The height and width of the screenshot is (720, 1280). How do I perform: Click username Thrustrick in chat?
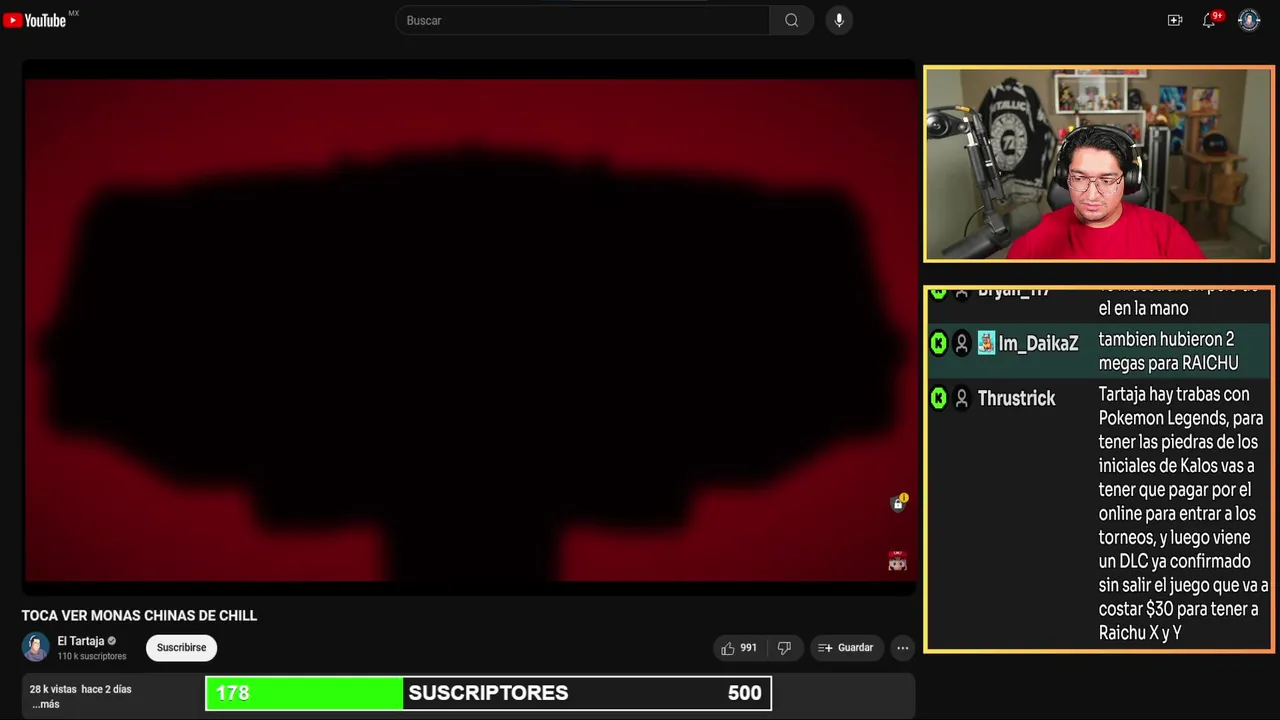pos(1016,398)
